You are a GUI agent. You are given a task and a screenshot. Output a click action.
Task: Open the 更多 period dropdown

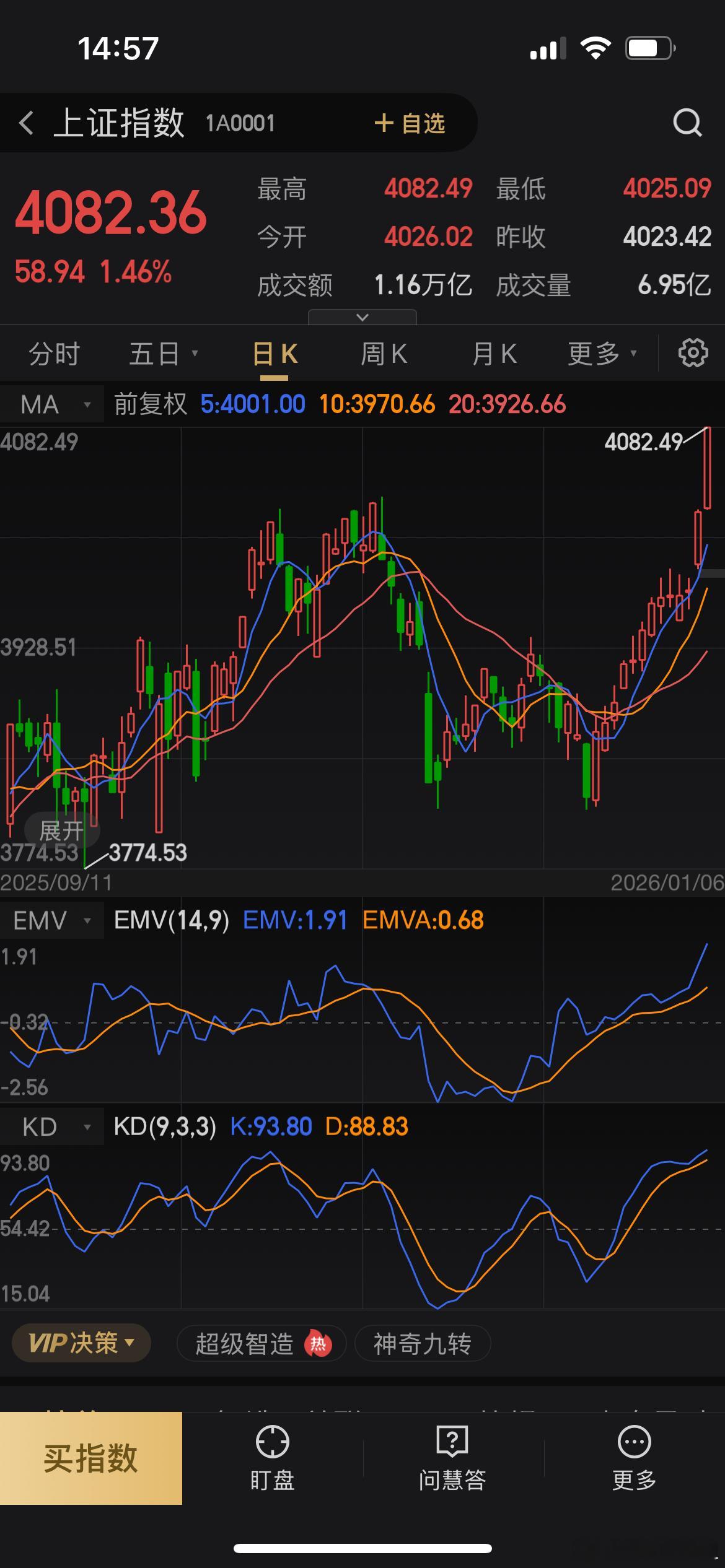coord(602,354)
